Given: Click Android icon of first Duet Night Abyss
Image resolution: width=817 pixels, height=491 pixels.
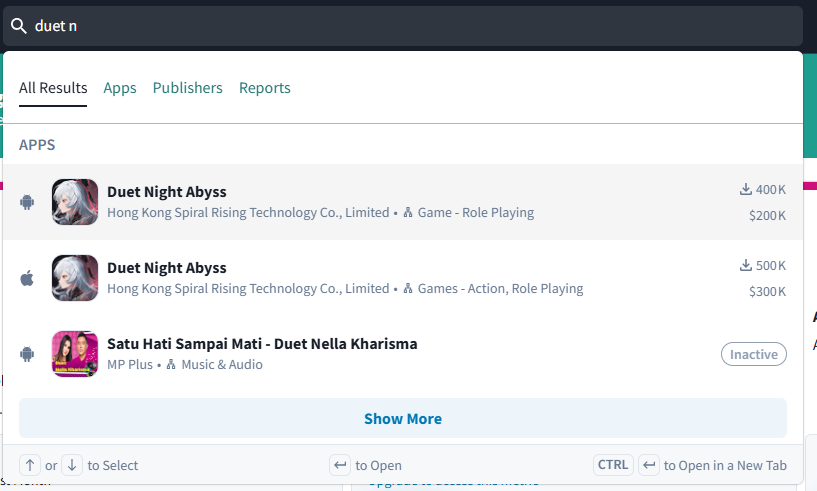Looking at the screenshot, I should tap(27, 202).
